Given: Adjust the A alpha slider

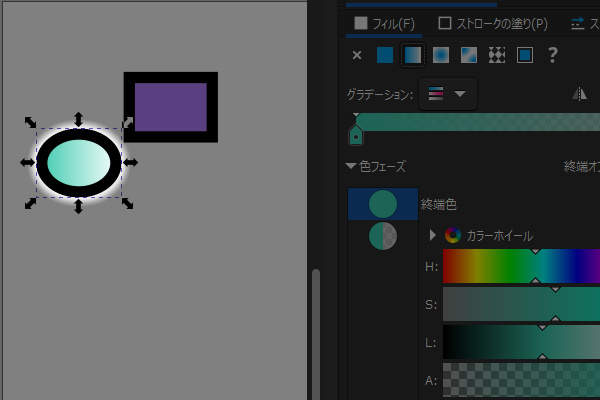Looking at the screenshot, I should [x=521, y=380].
